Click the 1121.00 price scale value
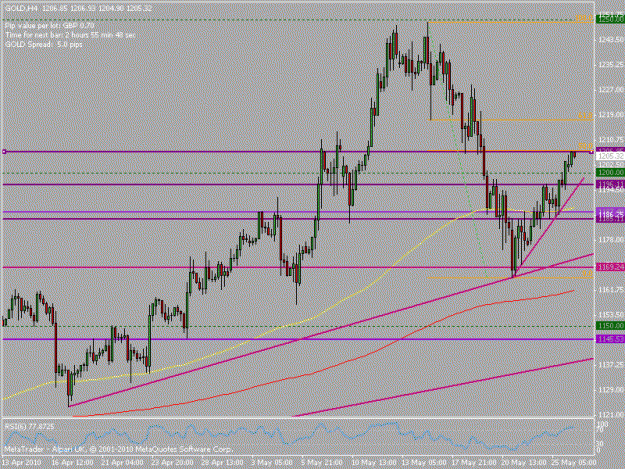Image resolution: width=625 pixels, height=469 pixels. point(611,415)
